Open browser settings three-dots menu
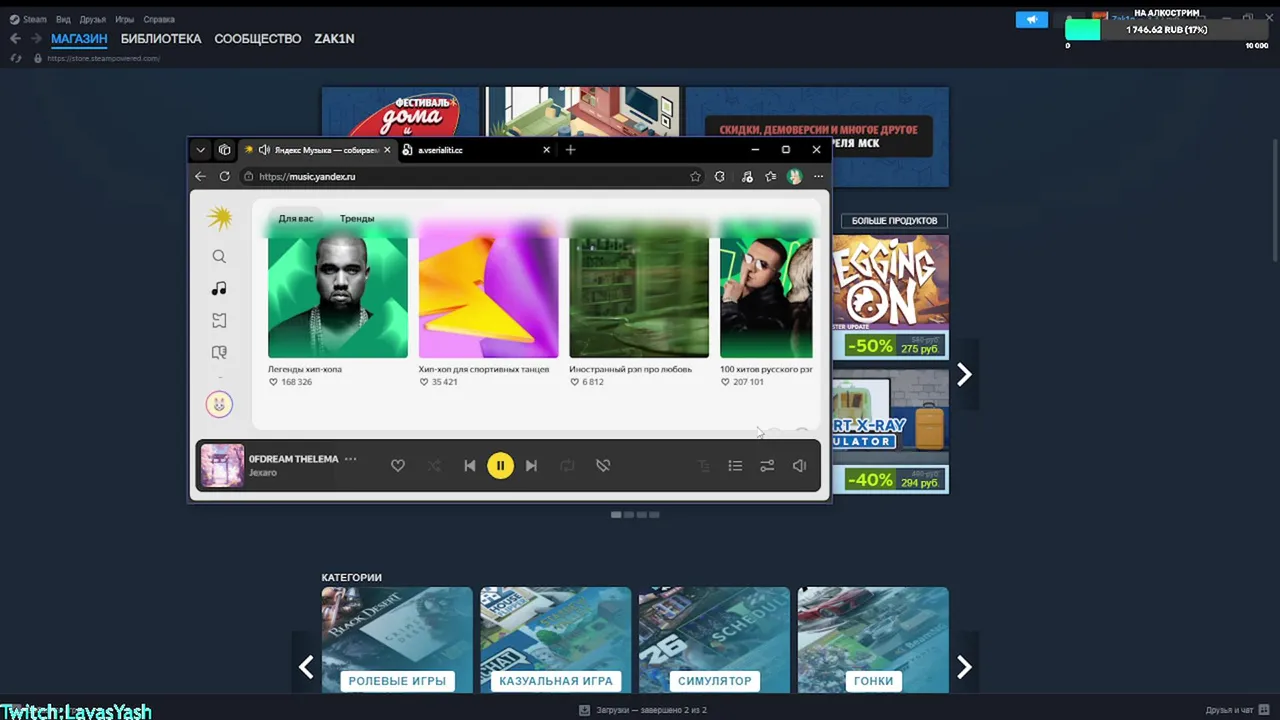Screen dimensions: 1280x720 818,176
